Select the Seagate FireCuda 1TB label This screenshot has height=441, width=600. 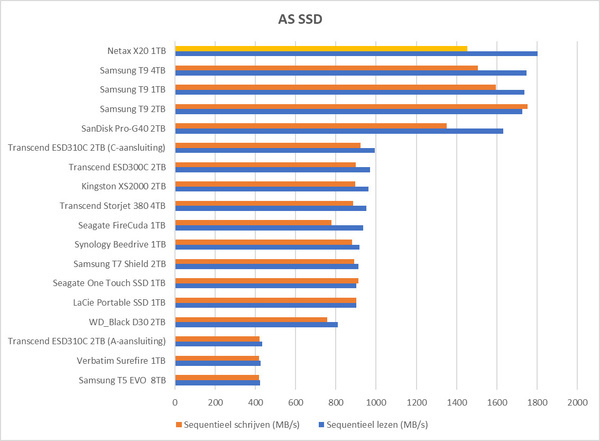pyautogui.click(x=122, y=225)
